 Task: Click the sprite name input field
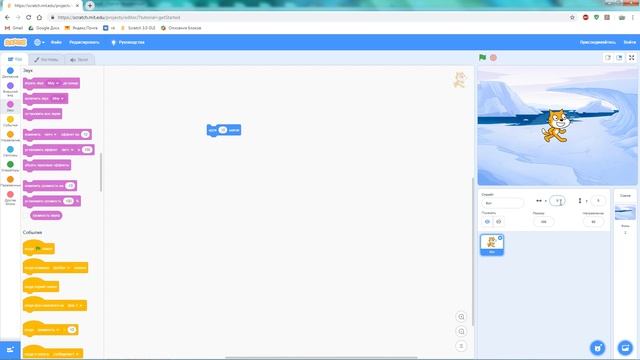tap(502, 203)
